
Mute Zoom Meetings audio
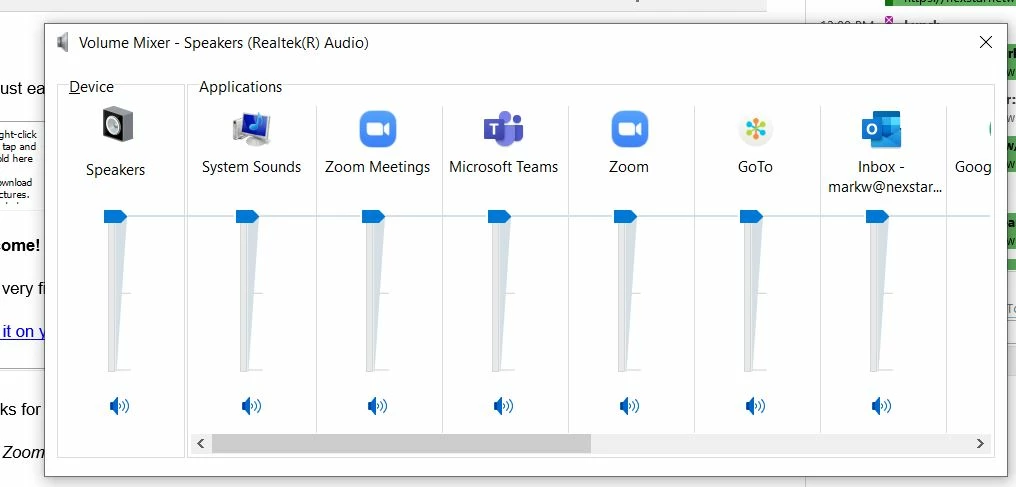pos(377,406)
